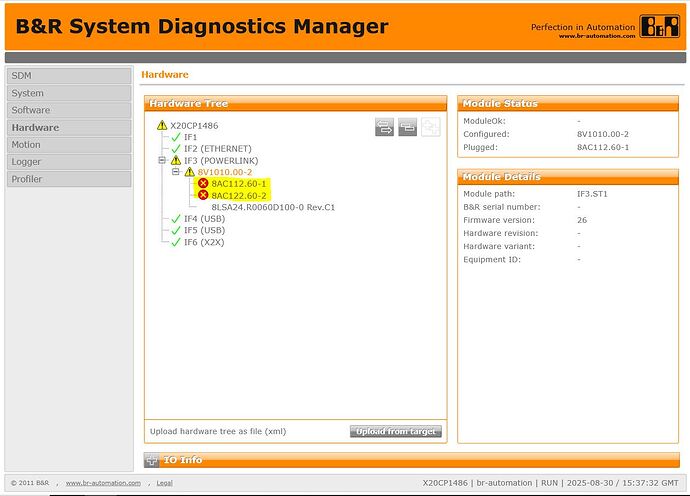Click the Upload hardware tree as file (xml) text

tap(218, 431)
